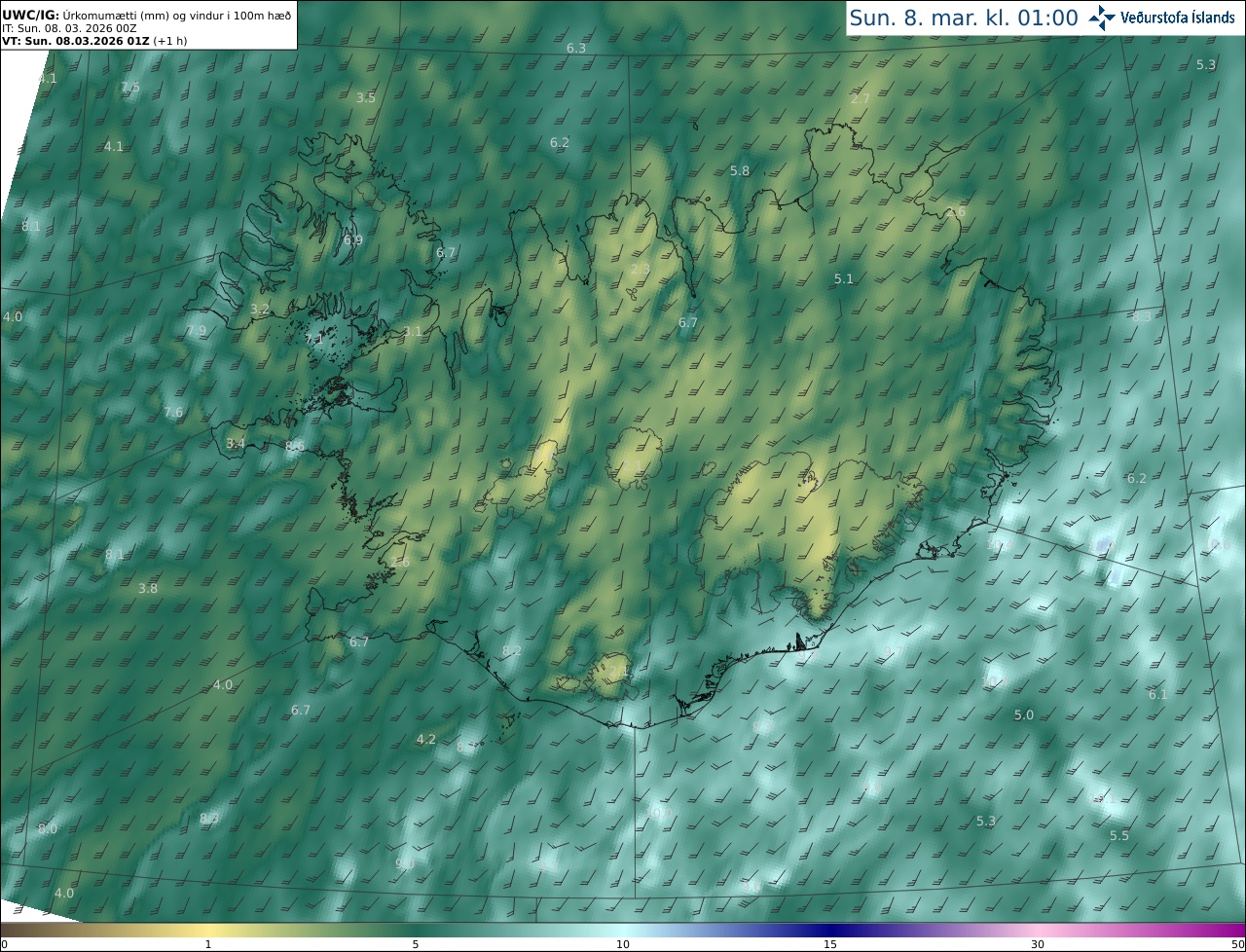Image resolution: width=1246 pixels, height=952 pixels.
Task: Click the map value '3.1'
Action: point(413,332)
